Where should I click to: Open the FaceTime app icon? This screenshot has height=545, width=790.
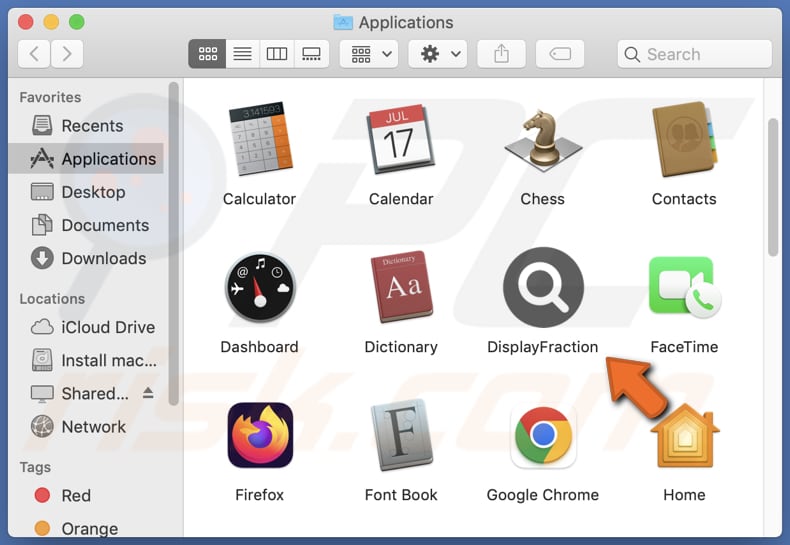[x=685, y=287]
